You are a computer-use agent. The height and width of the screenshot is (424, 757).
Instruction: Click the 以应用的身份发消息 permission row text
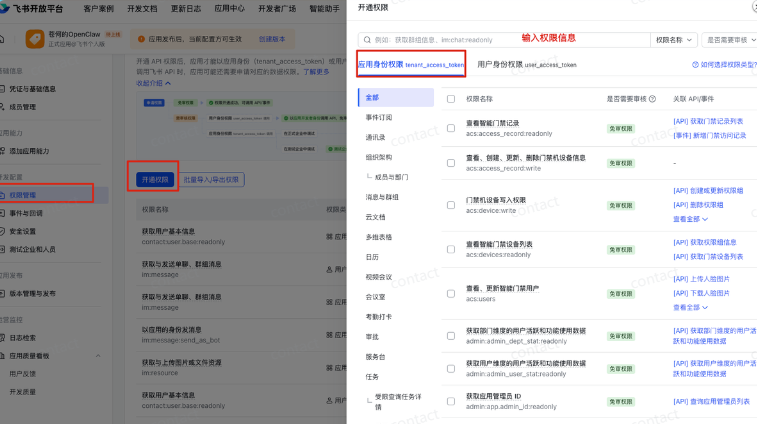click(171, 330)
